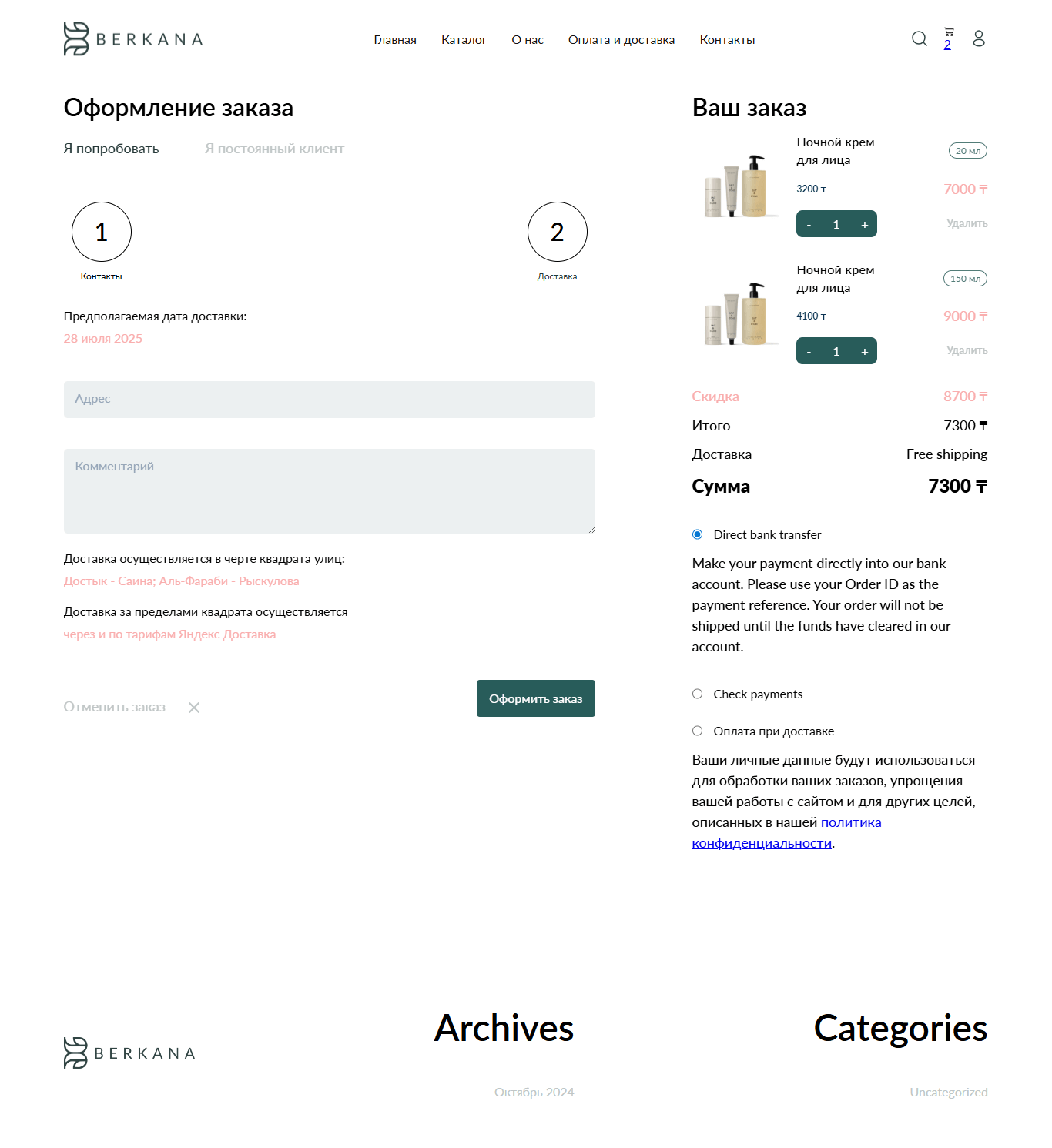Click the Адрес input field
Viewport: 1052px width, 1148px height.
(x=329, y=400)
